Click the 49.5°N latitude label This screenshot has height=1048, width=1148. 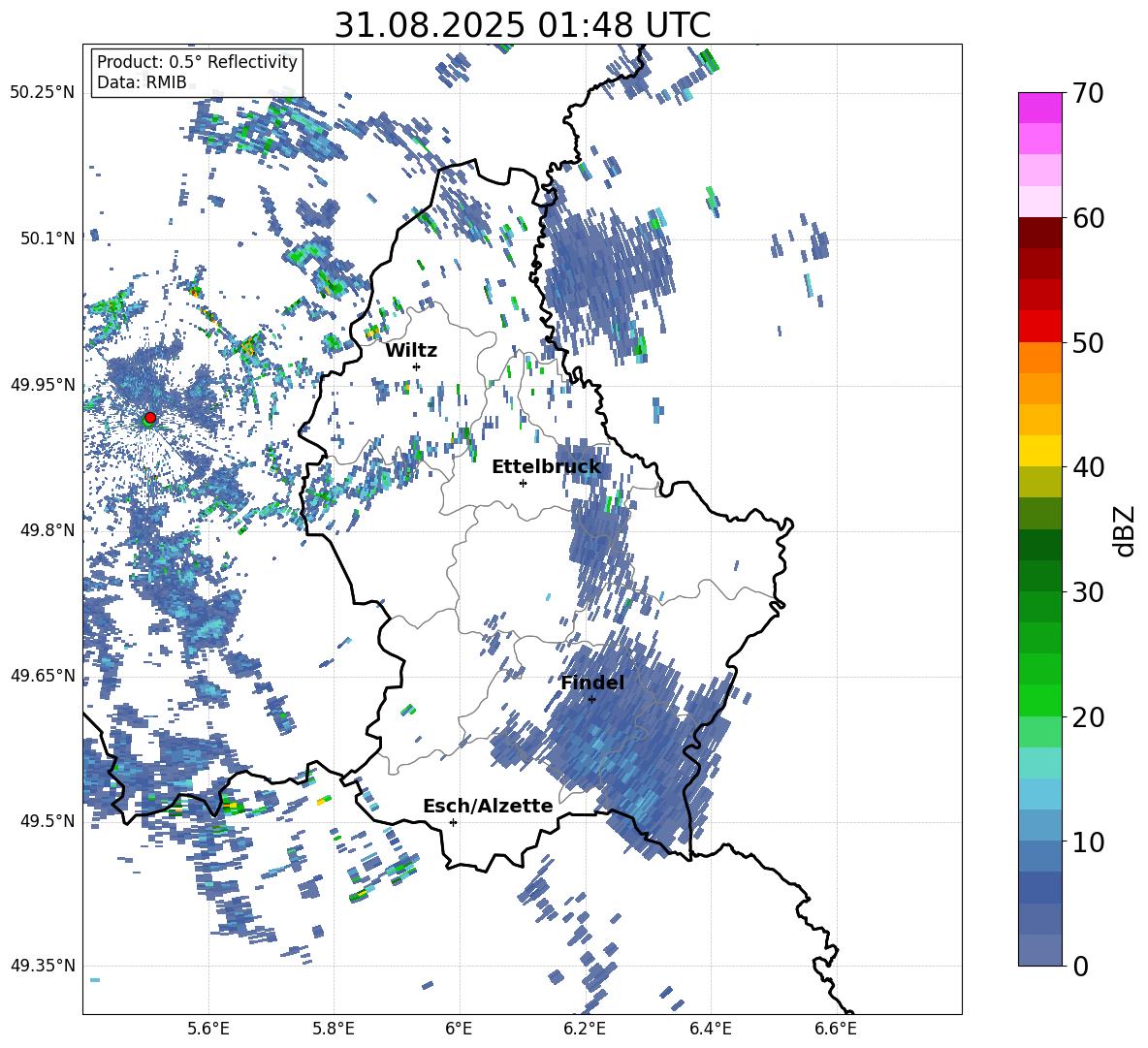click(47, 821)
